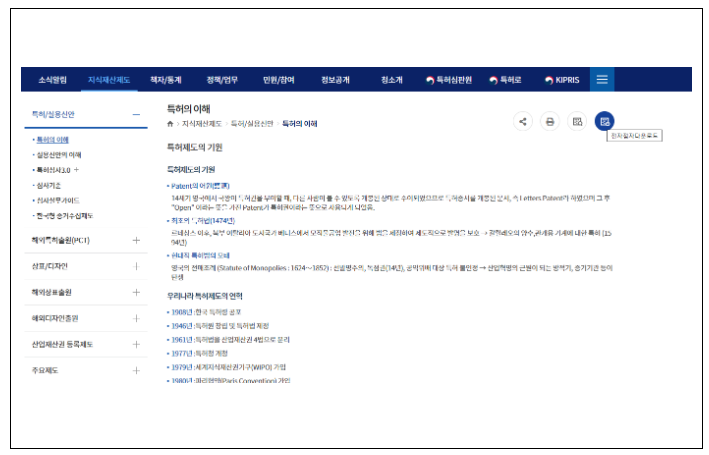Image resolution: width=709 pixels, height=455 pixels.
Task: Click 특허/실용신안 in the breadcrumb
Action: 252,124
